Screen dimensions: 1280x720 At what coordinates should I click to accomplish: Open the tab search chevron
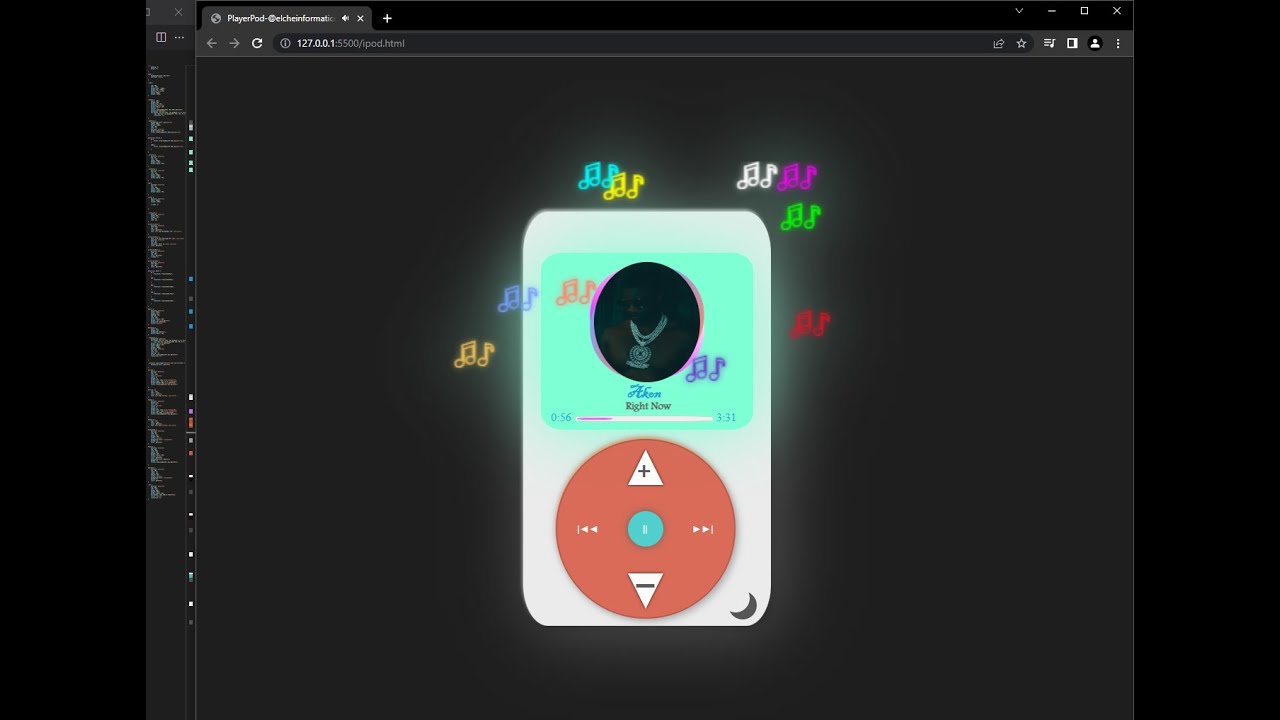point(1019,11)
